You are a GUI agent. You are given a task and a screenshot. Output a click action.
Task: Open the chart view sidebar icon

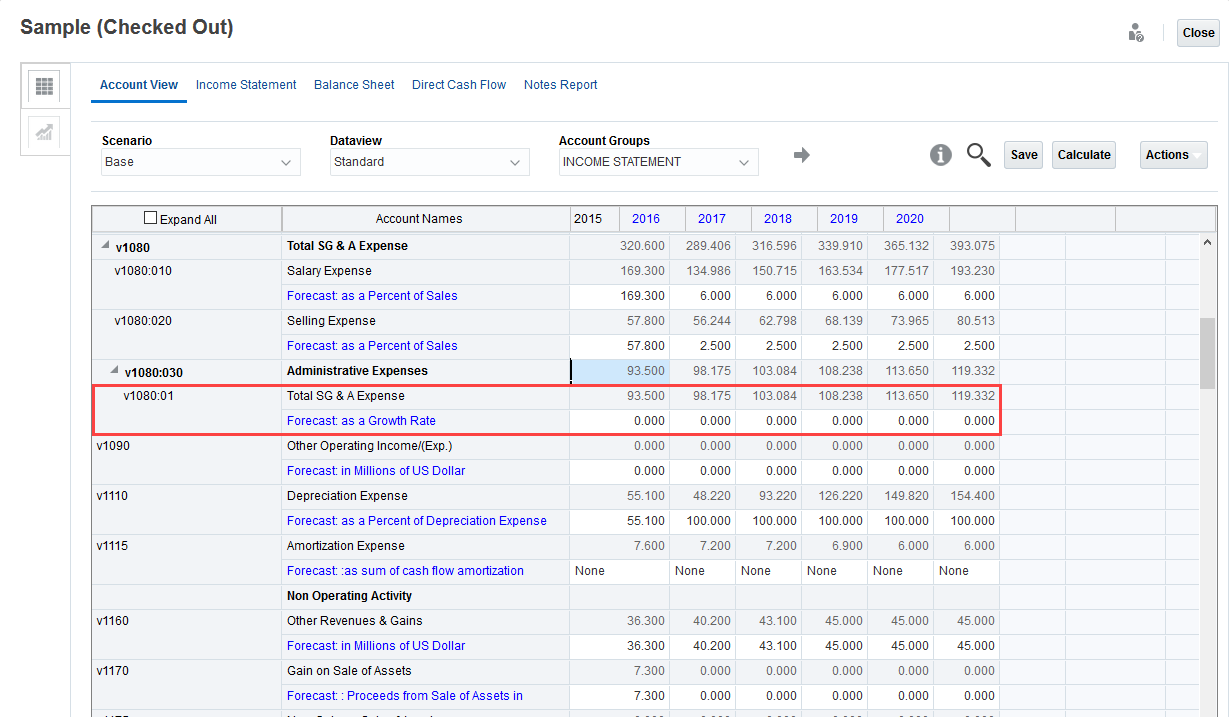44,133
